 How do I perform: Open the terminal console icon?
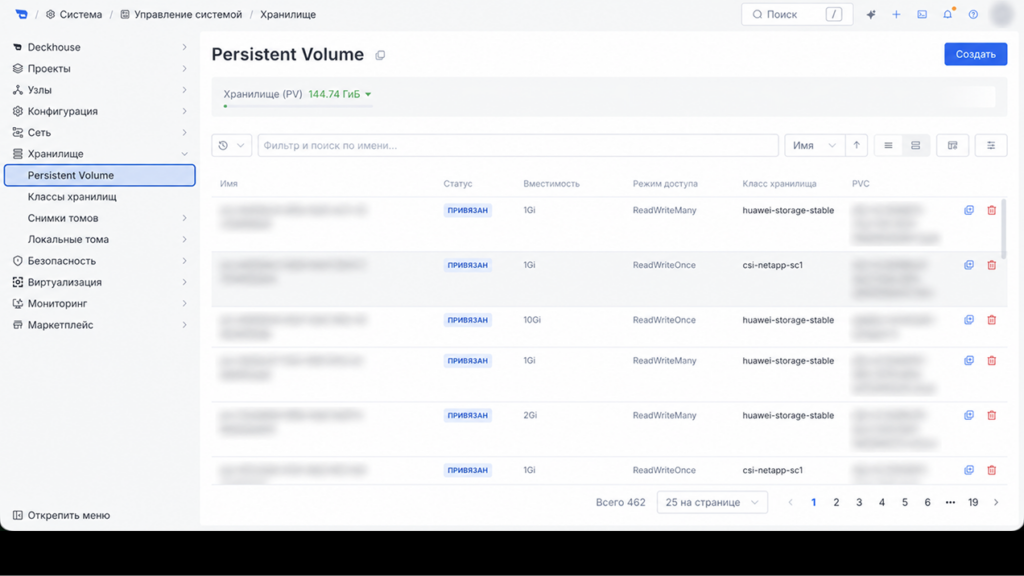[922, 14]
